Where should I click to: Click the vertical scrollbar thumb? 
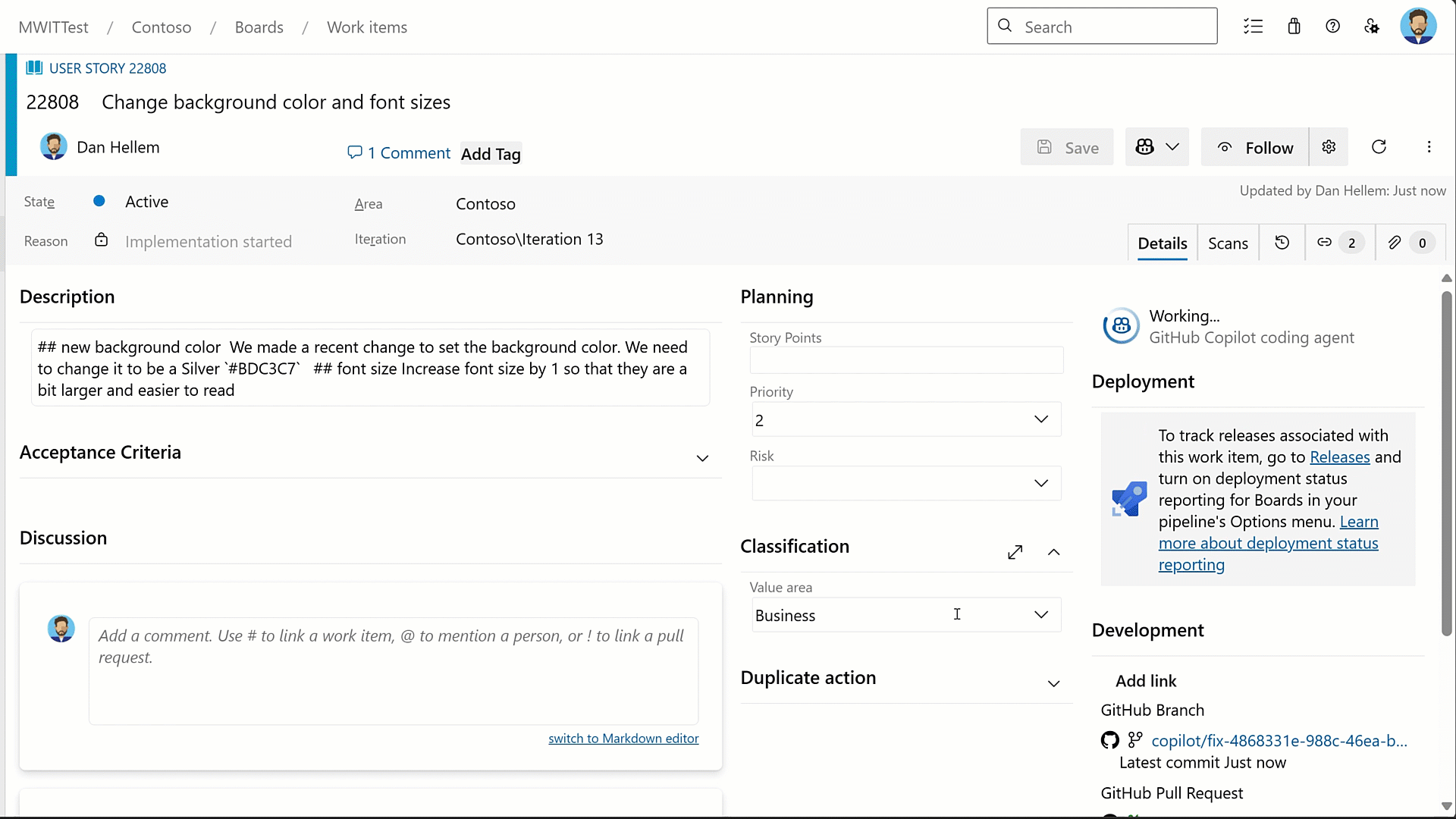[x=1446, y=463]
